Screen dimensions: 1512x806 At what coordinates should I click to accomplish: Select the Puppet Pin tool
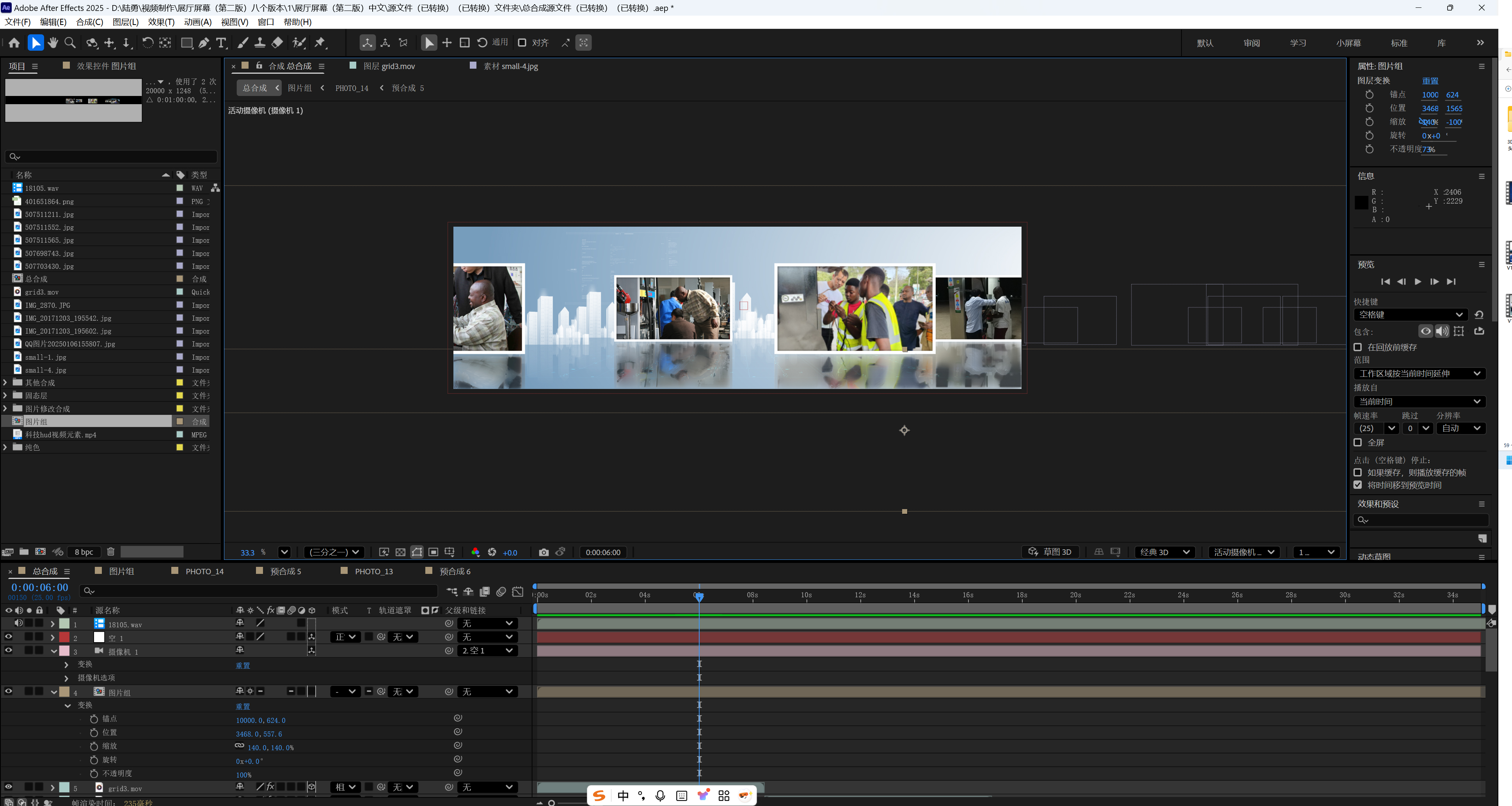pyautogui.click(x=320, y=43)
